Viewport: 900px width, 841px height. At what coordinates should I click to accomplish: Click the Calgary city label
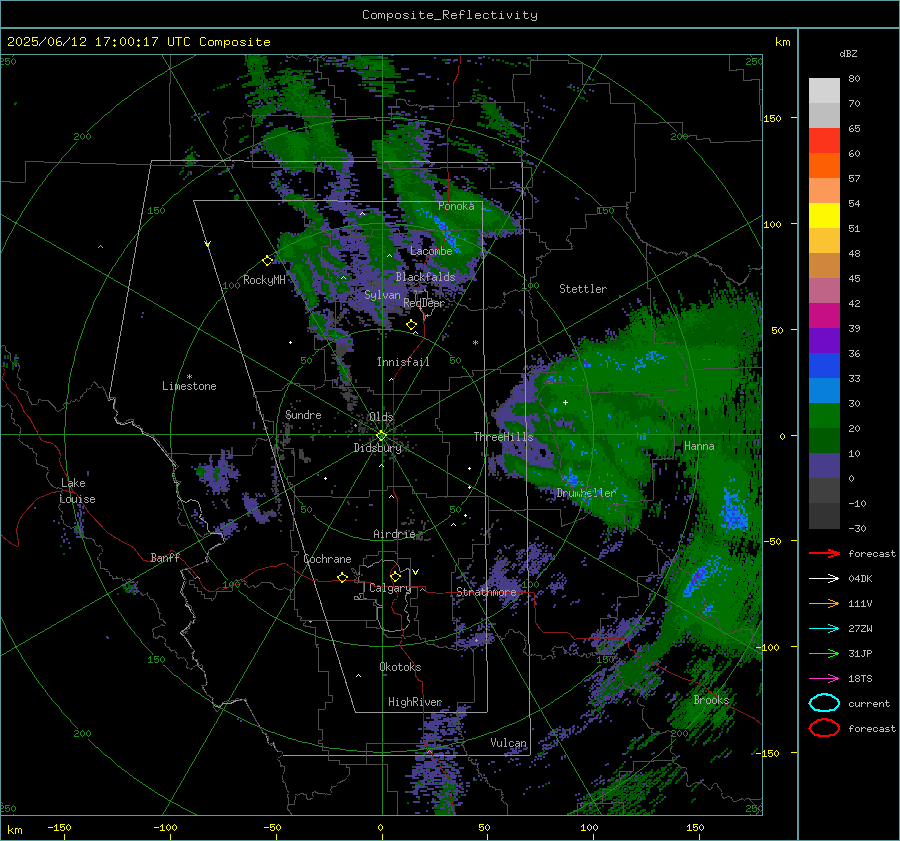tap(390, 588)
